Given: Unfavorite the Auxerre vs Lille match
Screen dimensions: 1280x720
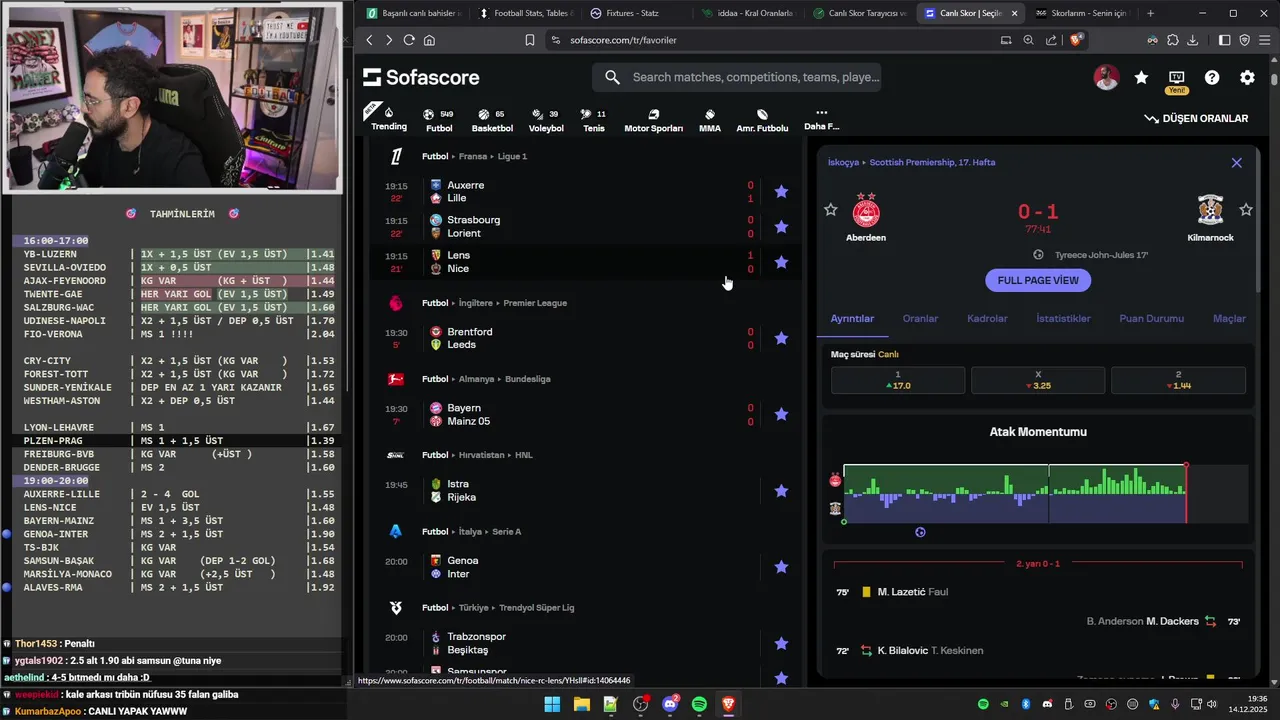Looking at the screenshot, I should coord(781,191).
